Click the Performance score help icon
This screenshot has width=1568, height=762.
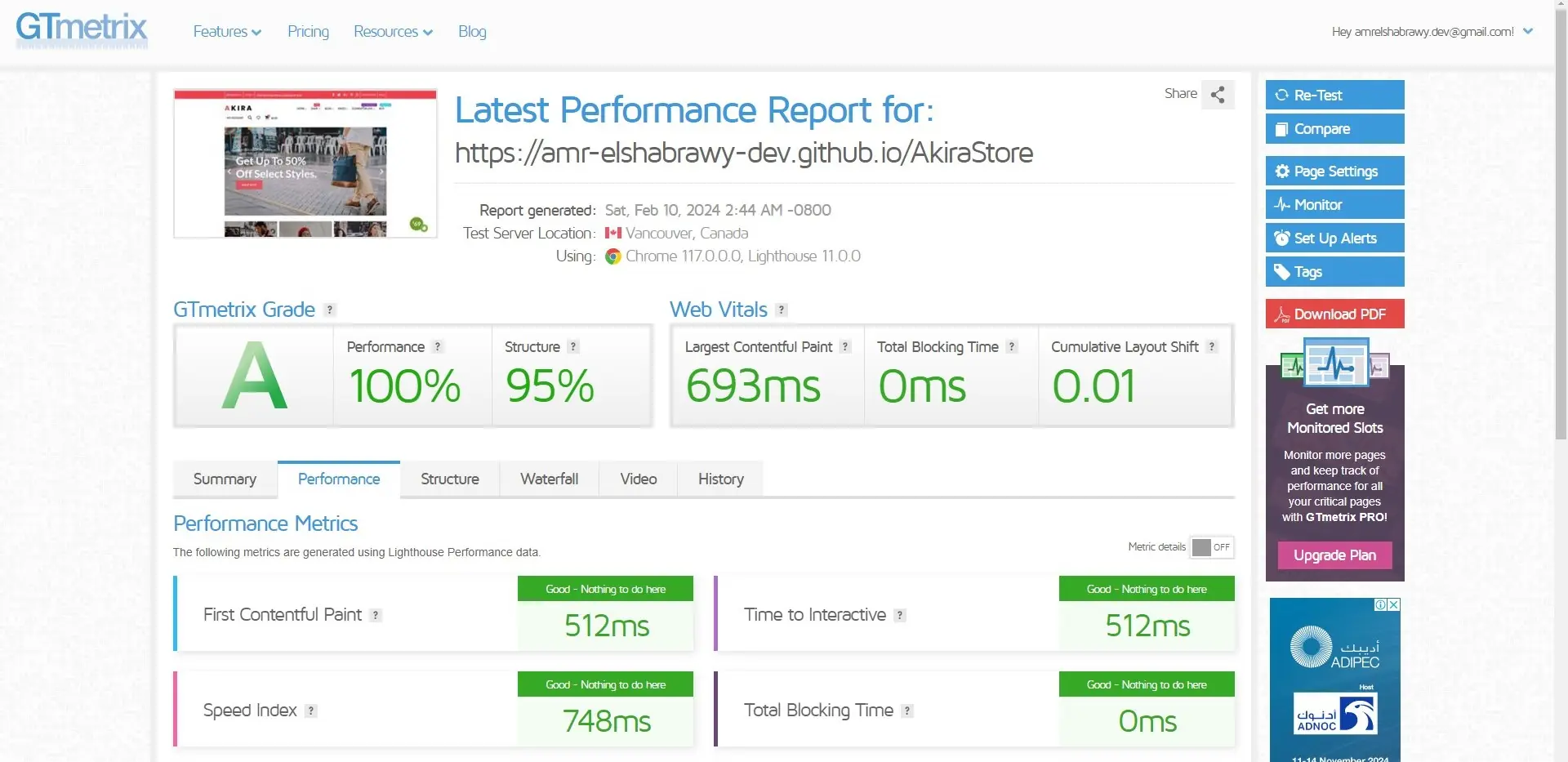tap(438, 346)
